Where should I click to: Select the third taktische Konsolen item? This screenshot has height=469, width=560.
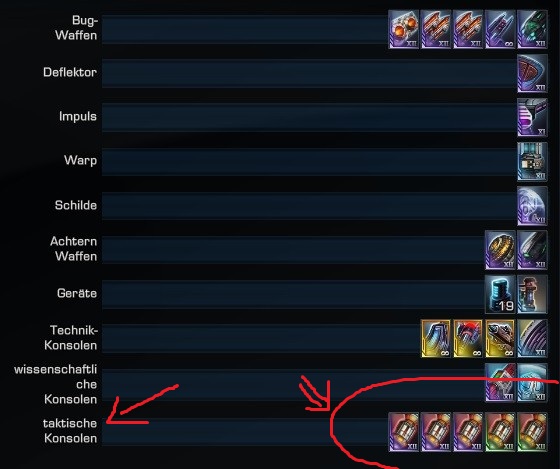(x=468, y=432)
